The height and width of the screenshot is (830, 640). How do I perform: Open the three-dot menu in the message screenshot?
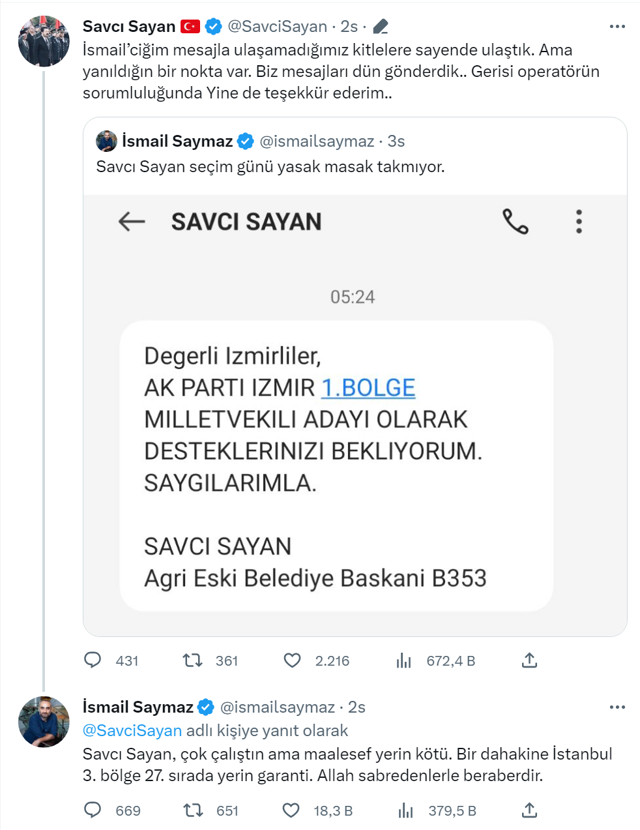tap(578, 222)
